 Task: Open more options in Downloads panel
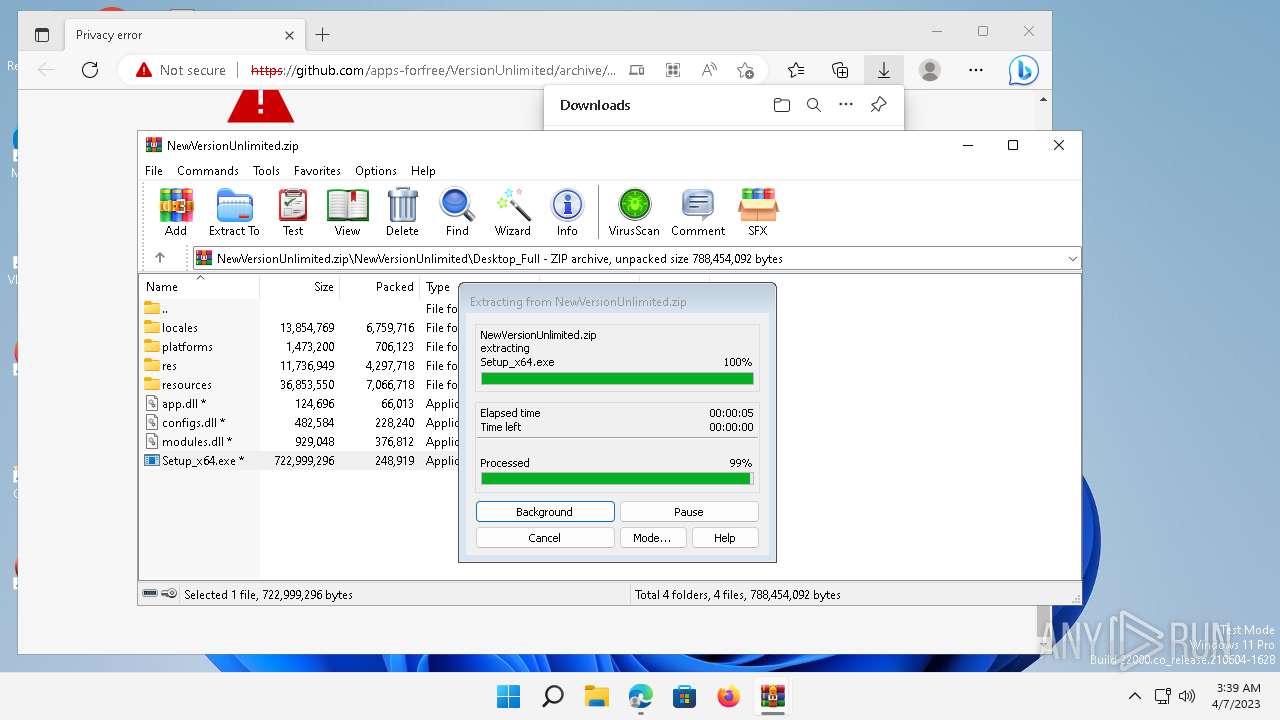pyautogui.click(x=846, y=105)
